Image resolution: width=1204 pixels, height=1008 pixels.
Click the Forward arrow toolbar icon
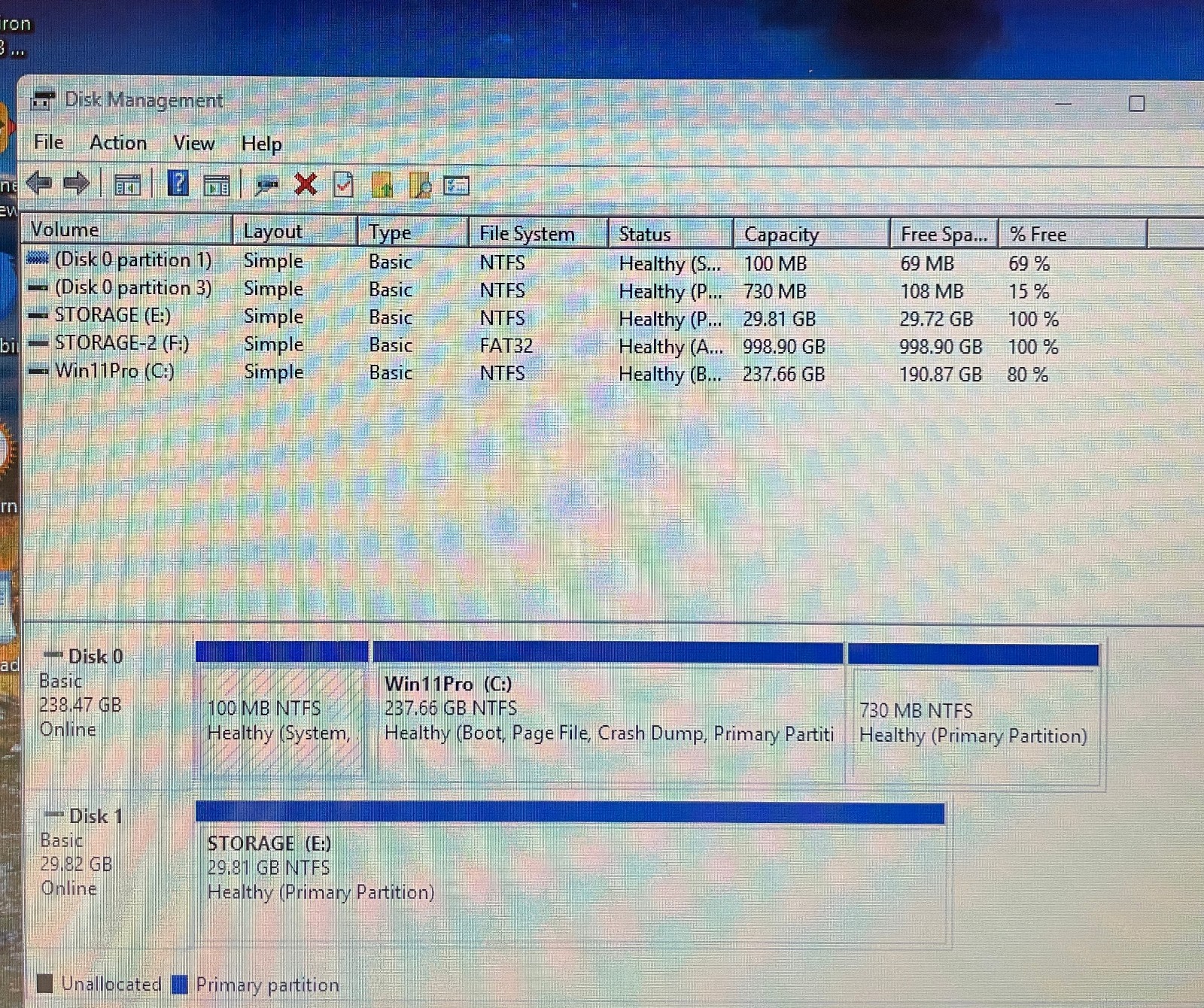tap(77, 183)
